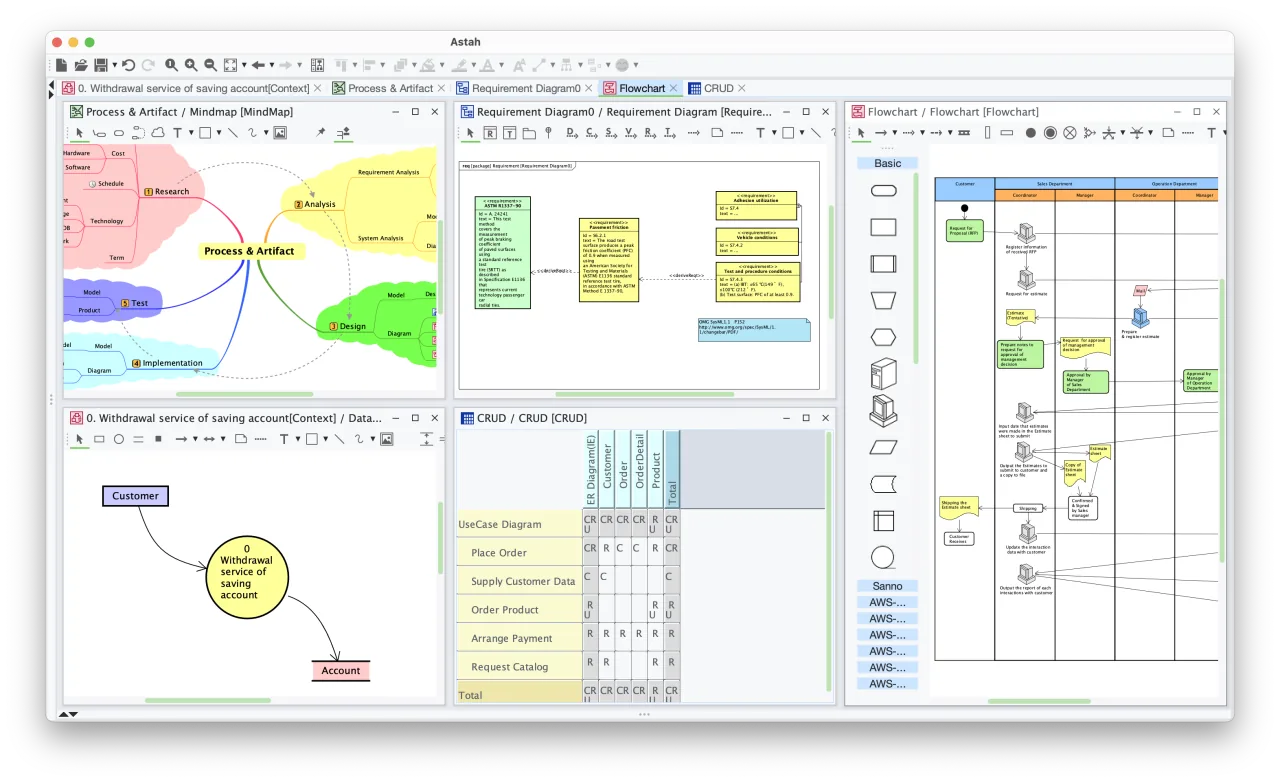1280x782 pixels.
Task: Click the Undo arrow in main toolbar
Action: (x=129, y=65)
